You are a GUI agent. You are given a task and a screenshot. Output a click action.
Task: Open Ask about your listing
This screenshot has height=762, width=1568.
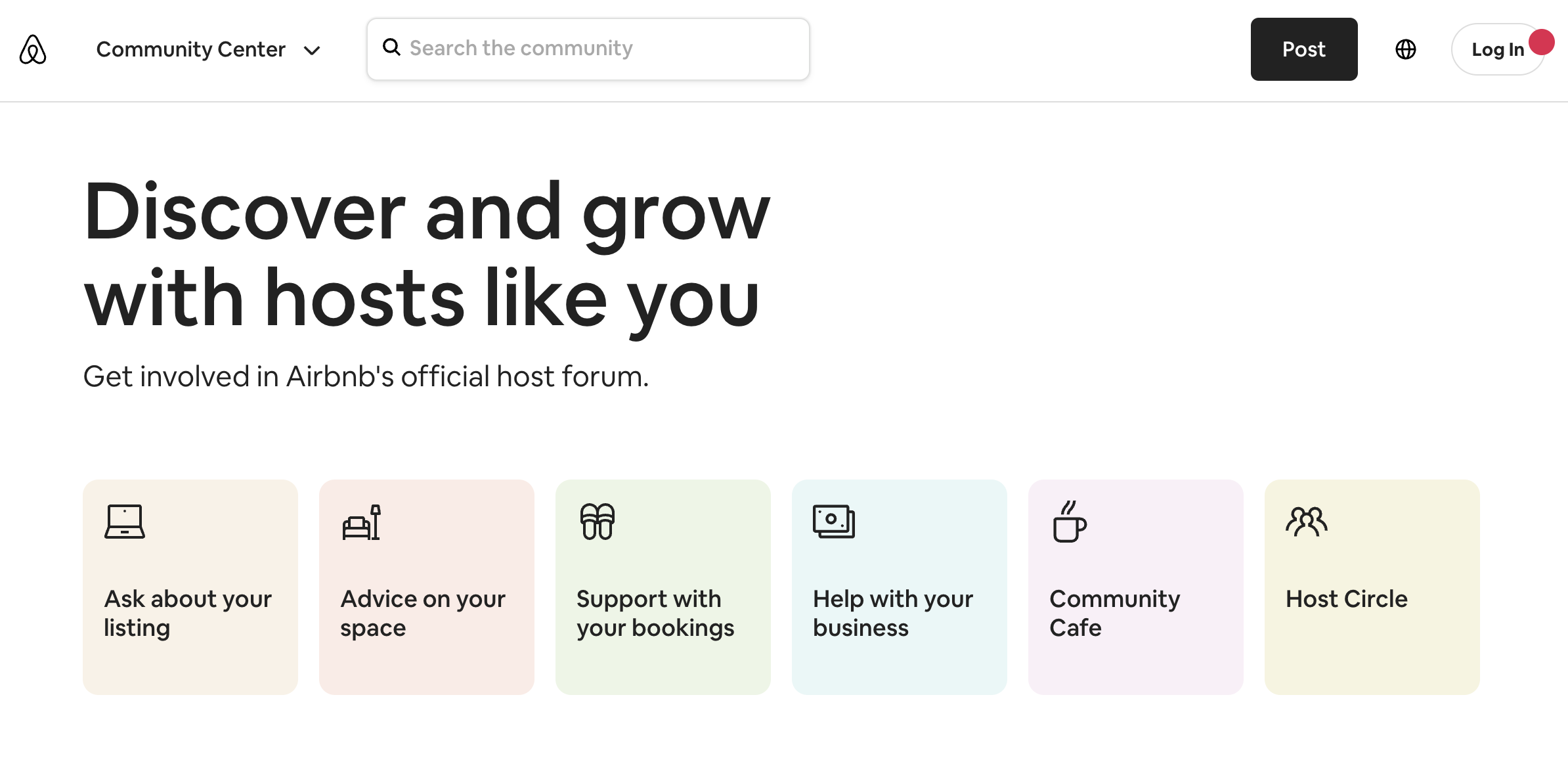coord(190,587)
